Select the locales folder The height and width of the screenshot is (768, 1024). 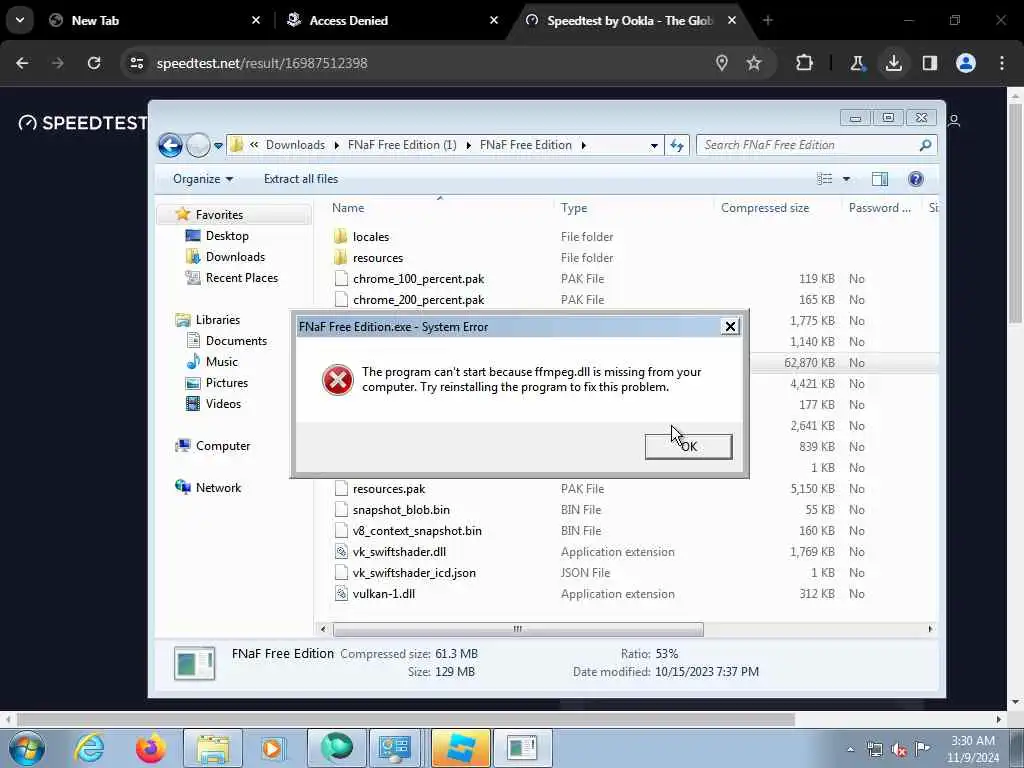(x=370, y=236)
